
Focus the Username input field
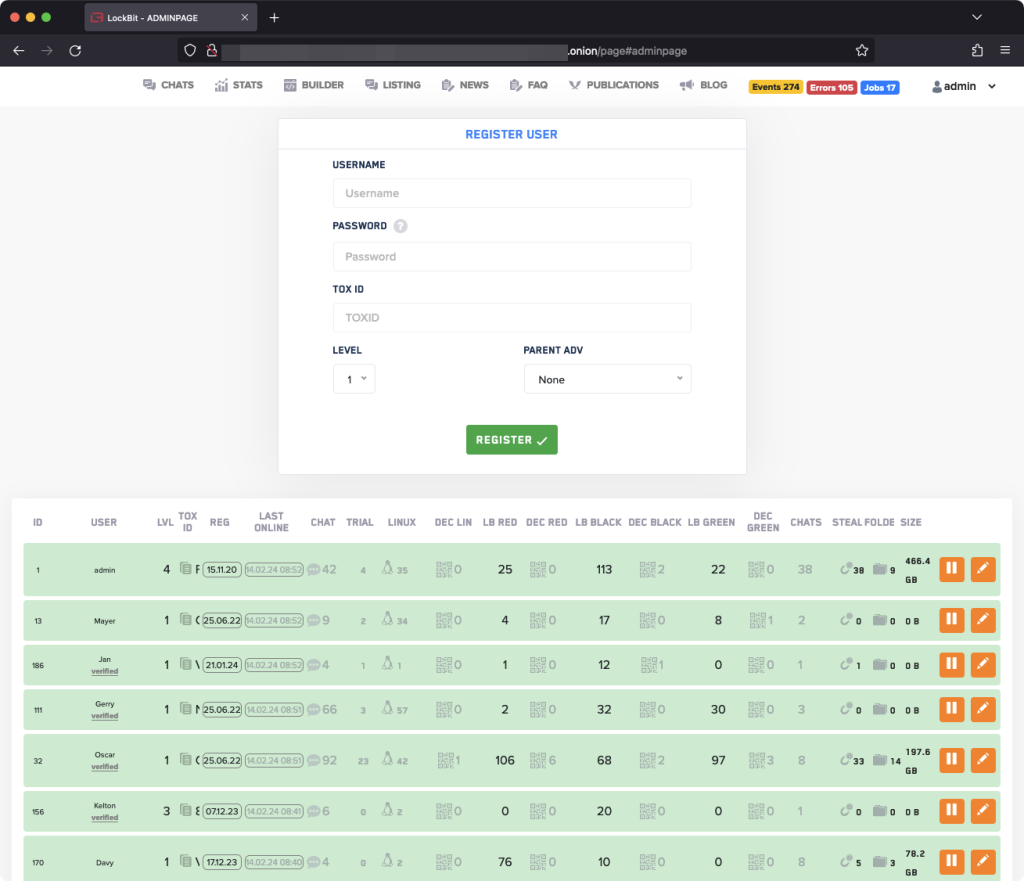511,193
